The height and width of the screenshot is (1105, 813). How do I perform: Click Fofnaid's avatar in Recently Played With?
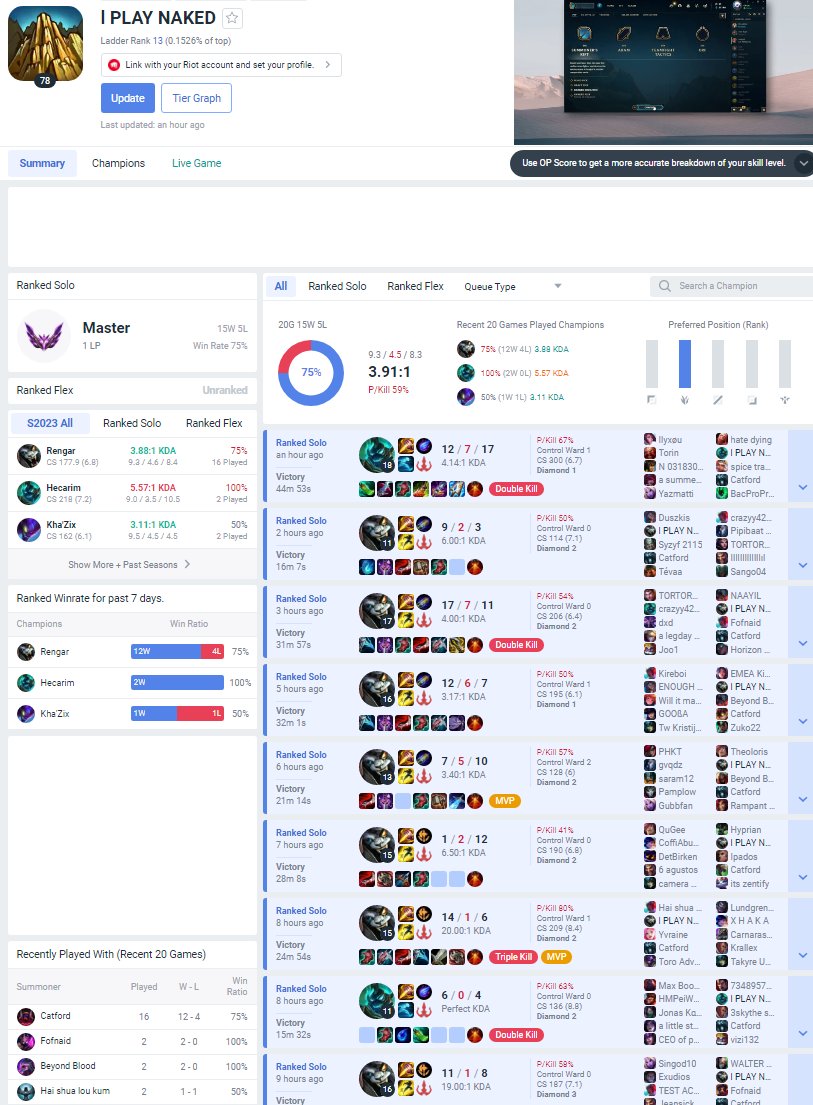[x=26, y=1041]
